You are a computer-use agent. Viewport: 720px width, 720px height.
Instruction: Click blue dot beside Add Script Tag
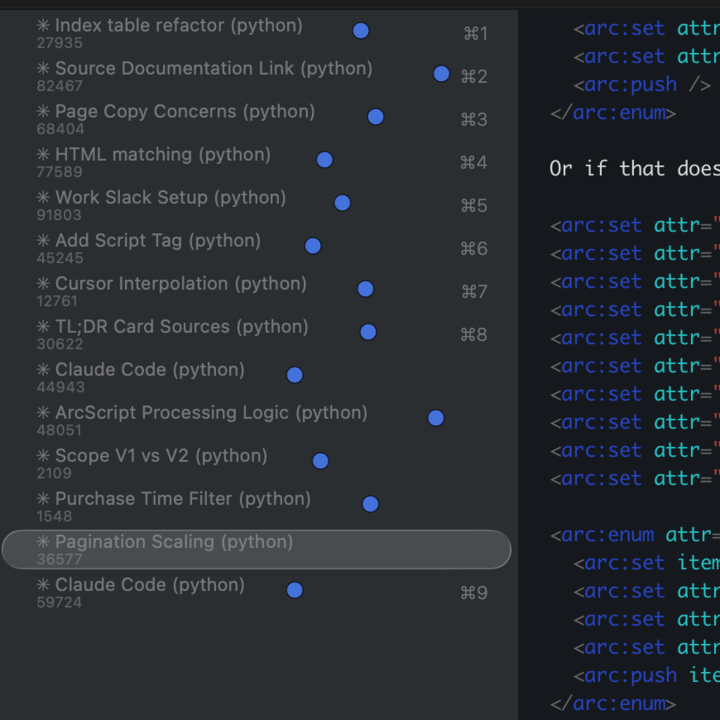[313, 246]
